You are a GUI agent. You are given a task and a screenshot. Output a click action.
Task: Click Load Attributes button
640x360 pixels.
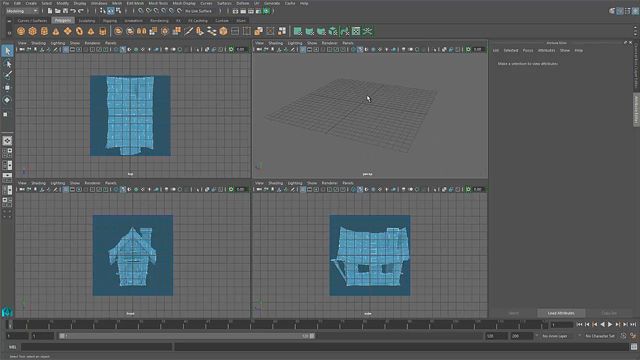point(561,313)
